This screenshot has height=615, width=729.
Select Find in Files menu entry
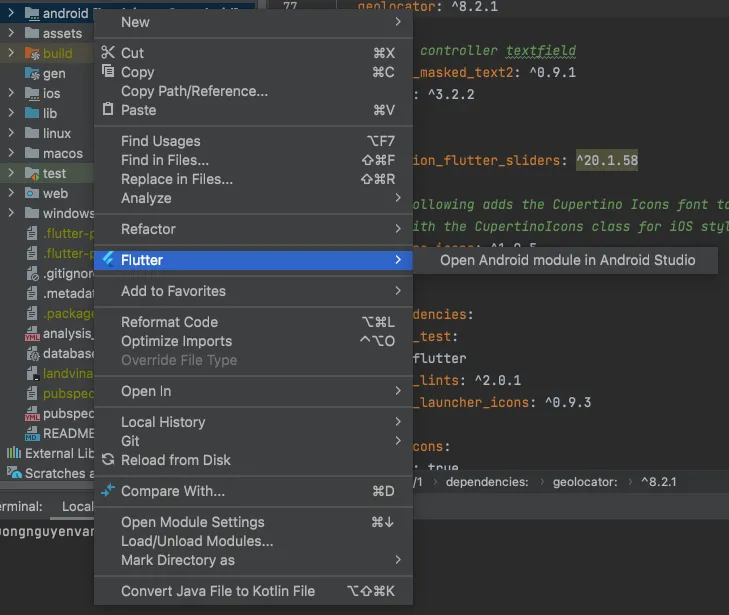click(x=165, y=160)
